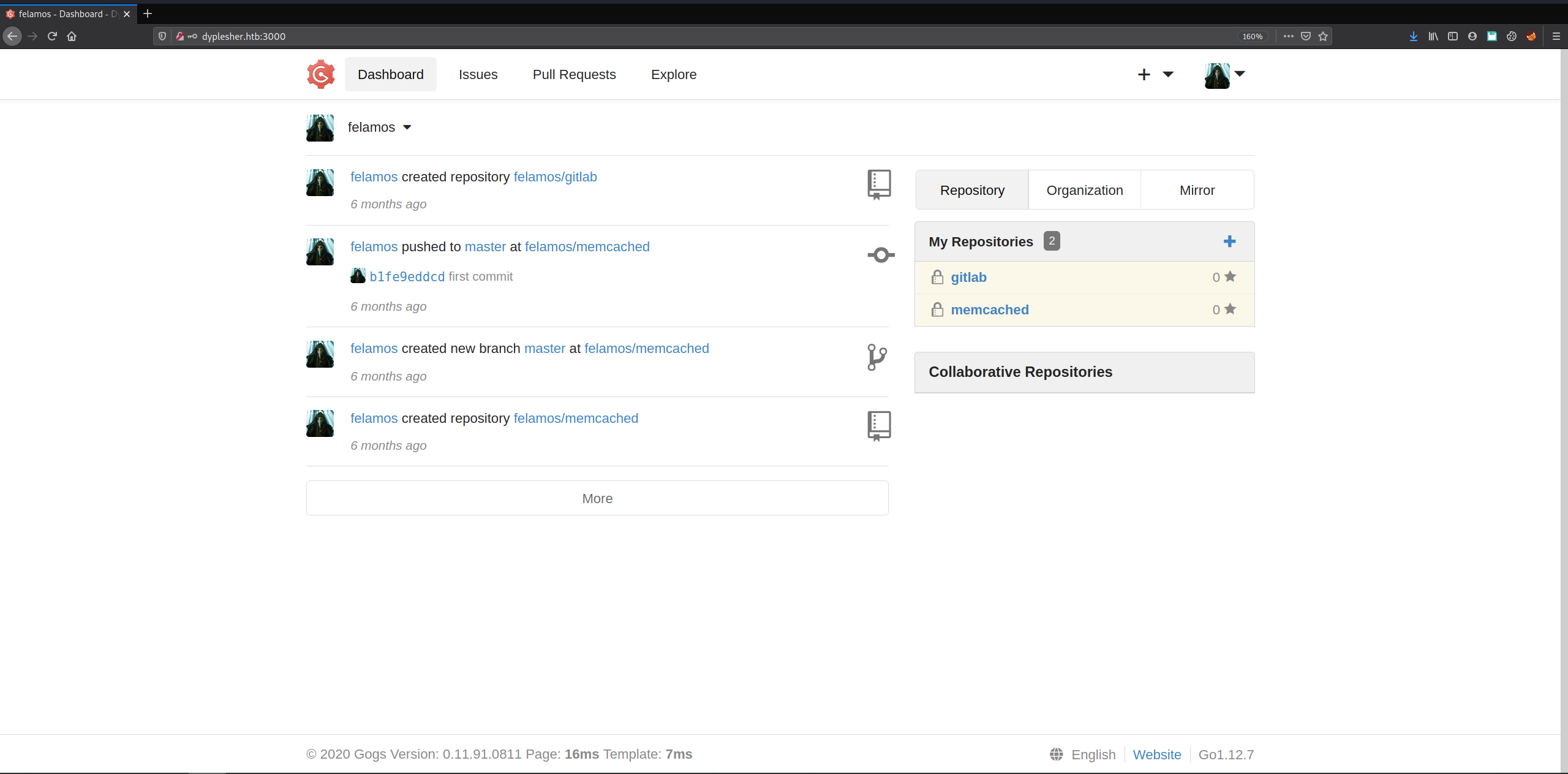
Task: Load more activity with the More button
Action: point(597,498)
